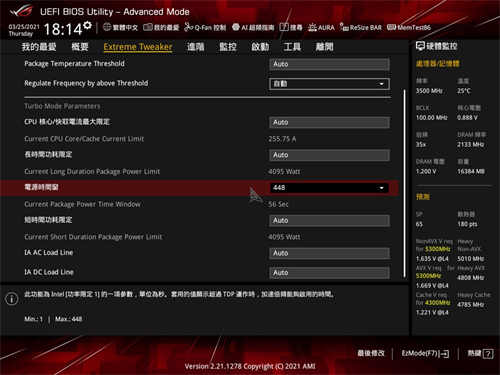This screenshot has height=375, width=500.
Task: Select the Extreme Tweaker tab
Action: [x=138, y=47]
